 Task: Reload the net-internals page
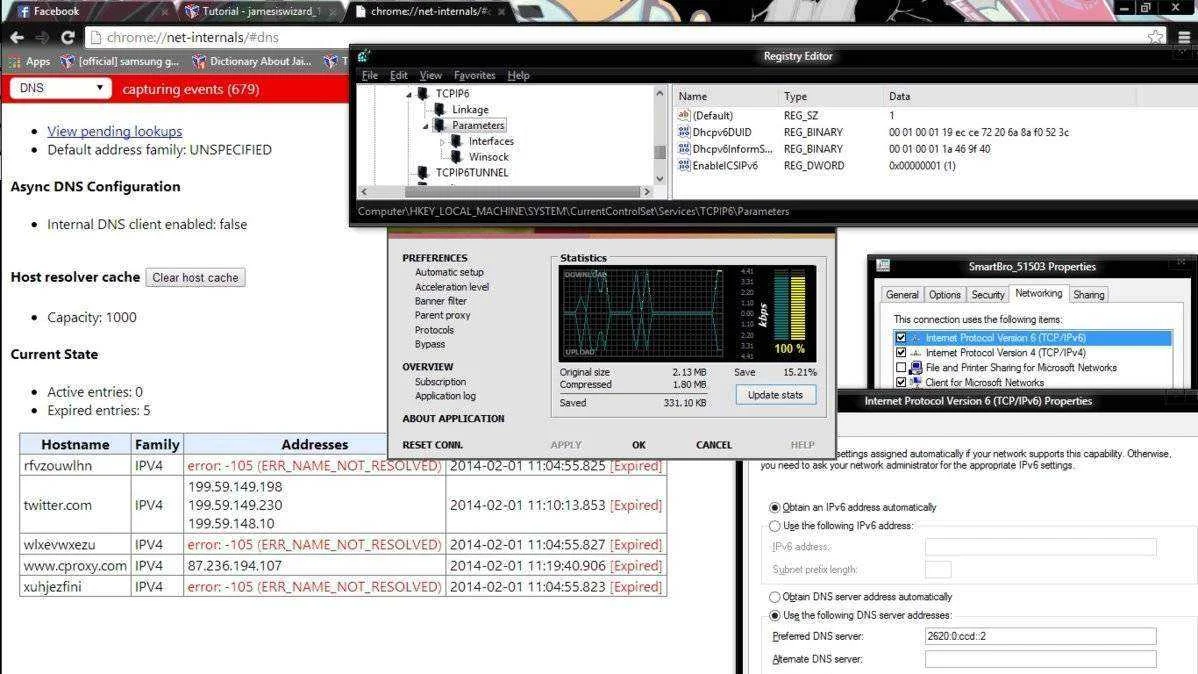pyautogui.click(x=67, y=37)
